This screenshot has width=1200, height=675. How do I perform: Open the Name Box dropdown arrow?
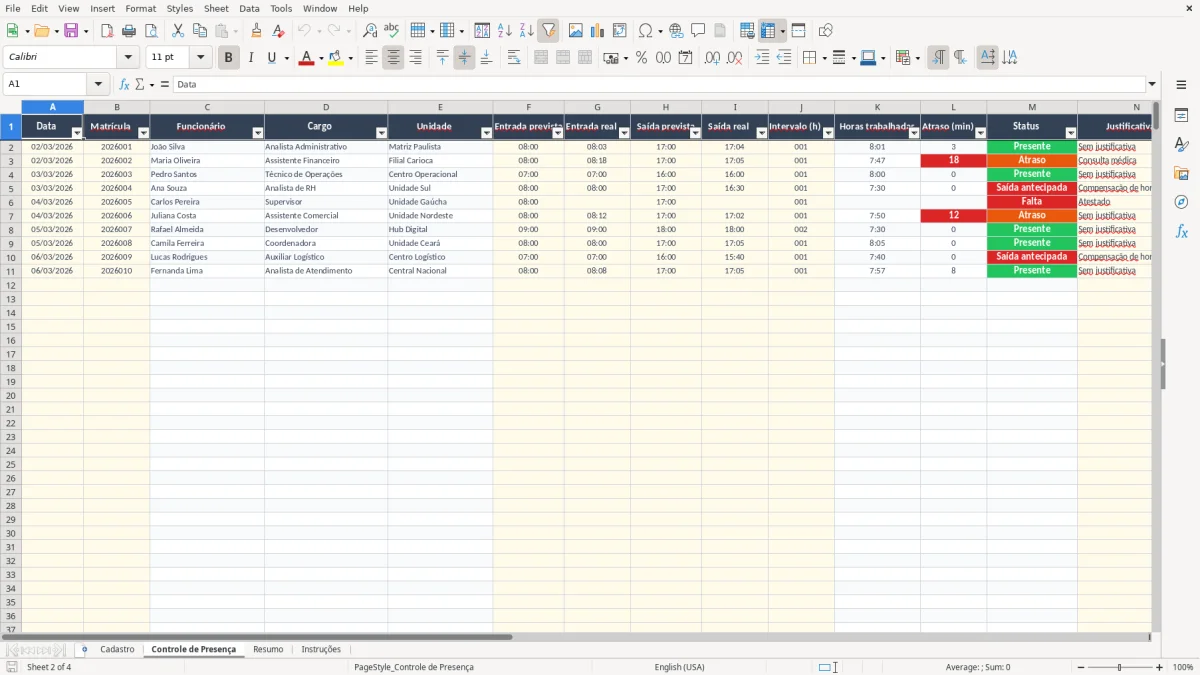(98, 85)
